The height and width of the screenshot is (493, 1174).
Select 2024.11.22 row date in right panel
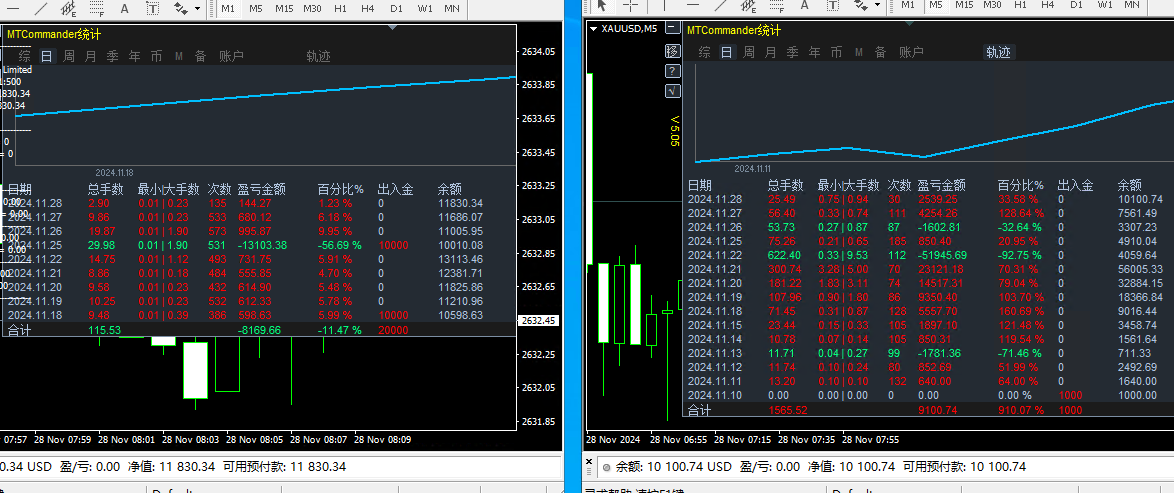[x=715, y=253]
